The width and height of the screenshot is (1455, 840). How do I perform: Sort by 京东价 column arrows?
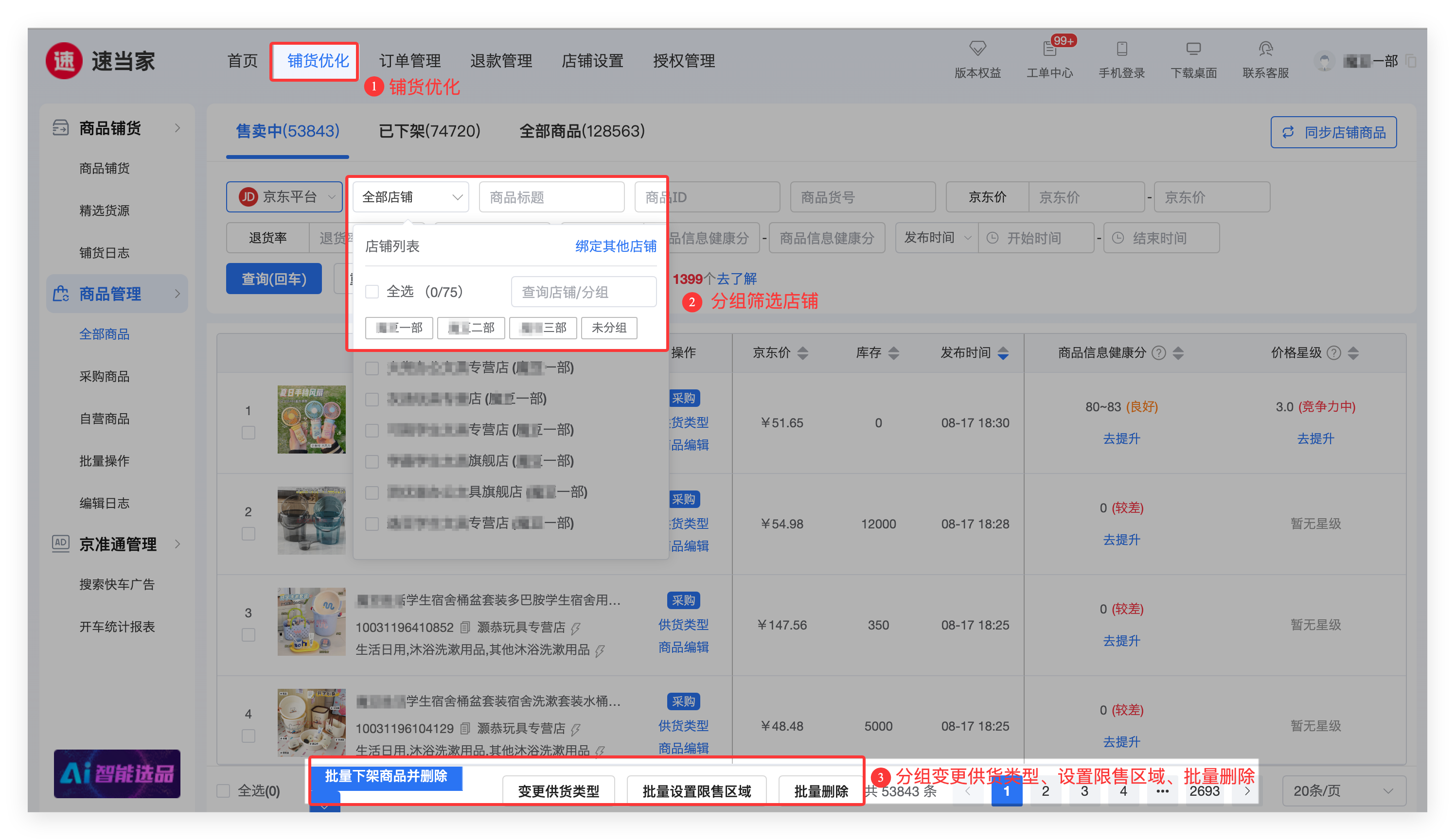click(x=802, y=353)
